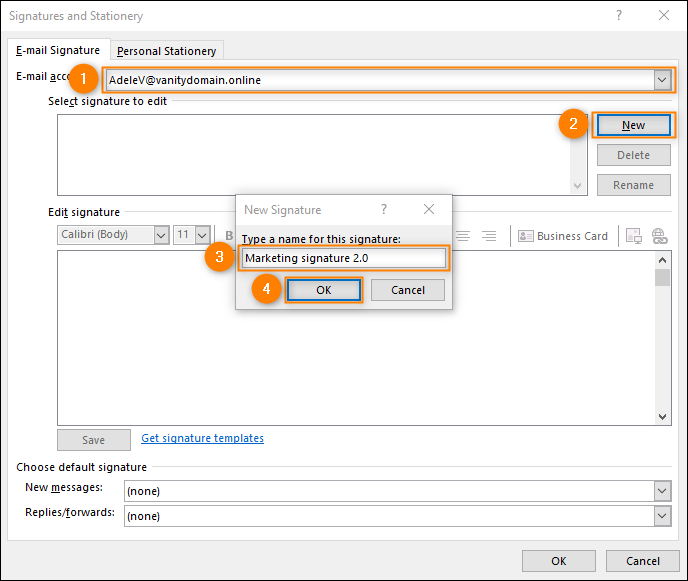Open the Get signature templates link

202,438
